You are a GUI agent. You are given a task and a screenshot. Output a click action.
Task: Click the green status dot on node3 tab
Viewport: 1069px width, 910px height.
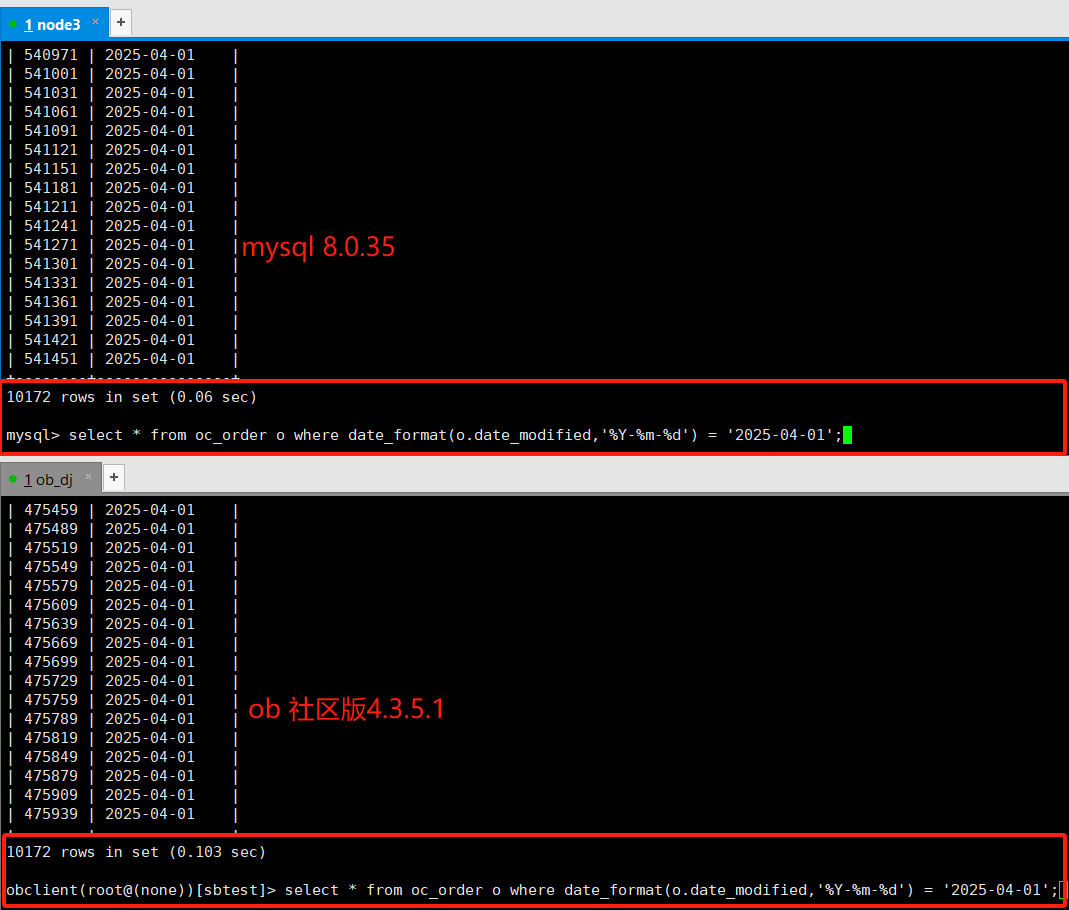[x=13, y=24]
